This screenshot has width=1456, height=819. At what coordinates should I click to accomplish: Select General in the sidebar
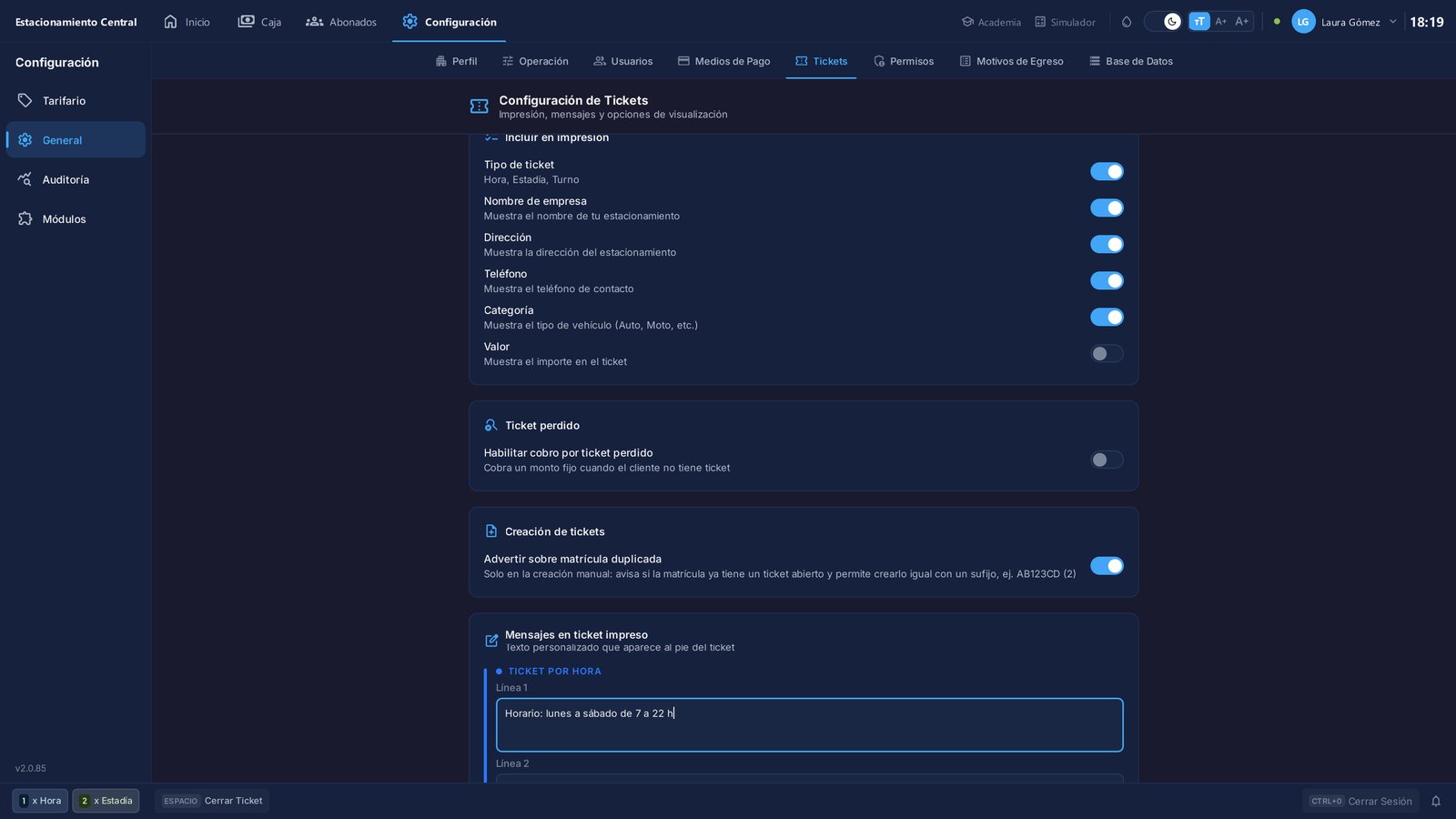click(76, 140)
